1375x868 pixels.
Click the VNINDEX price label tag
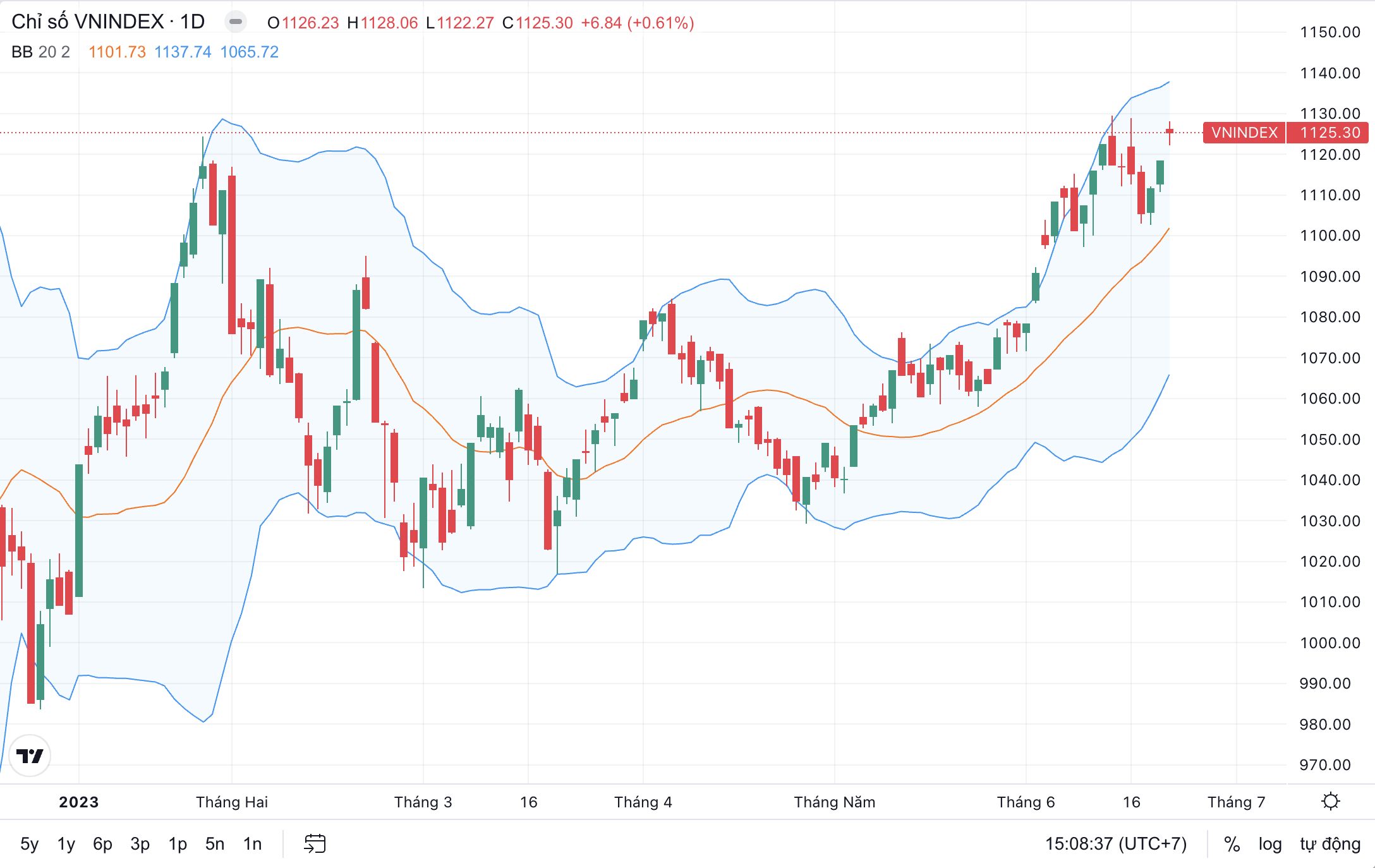[1244, 133]
